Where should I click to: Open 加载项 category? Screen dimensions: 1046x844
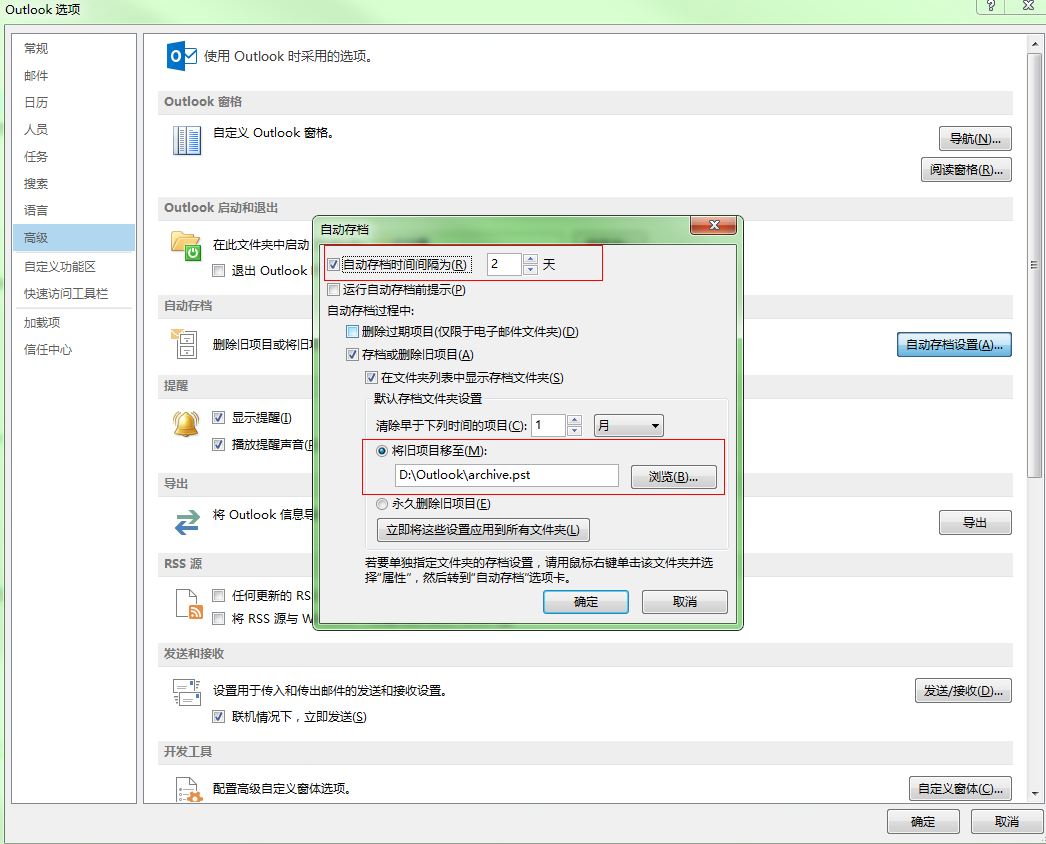[x=73, y=322]
